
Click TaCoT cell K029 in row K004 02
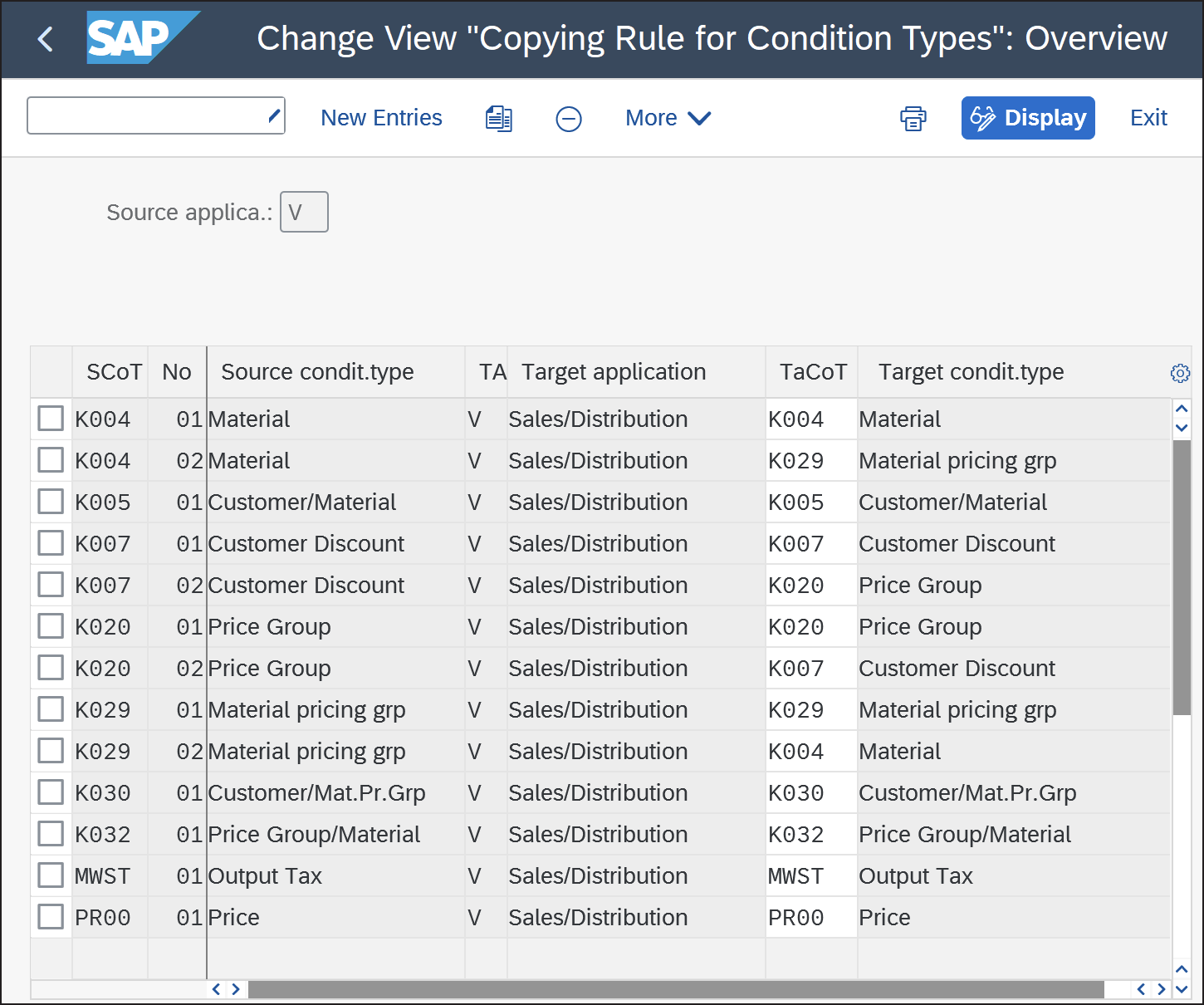[x=811, y=460]
